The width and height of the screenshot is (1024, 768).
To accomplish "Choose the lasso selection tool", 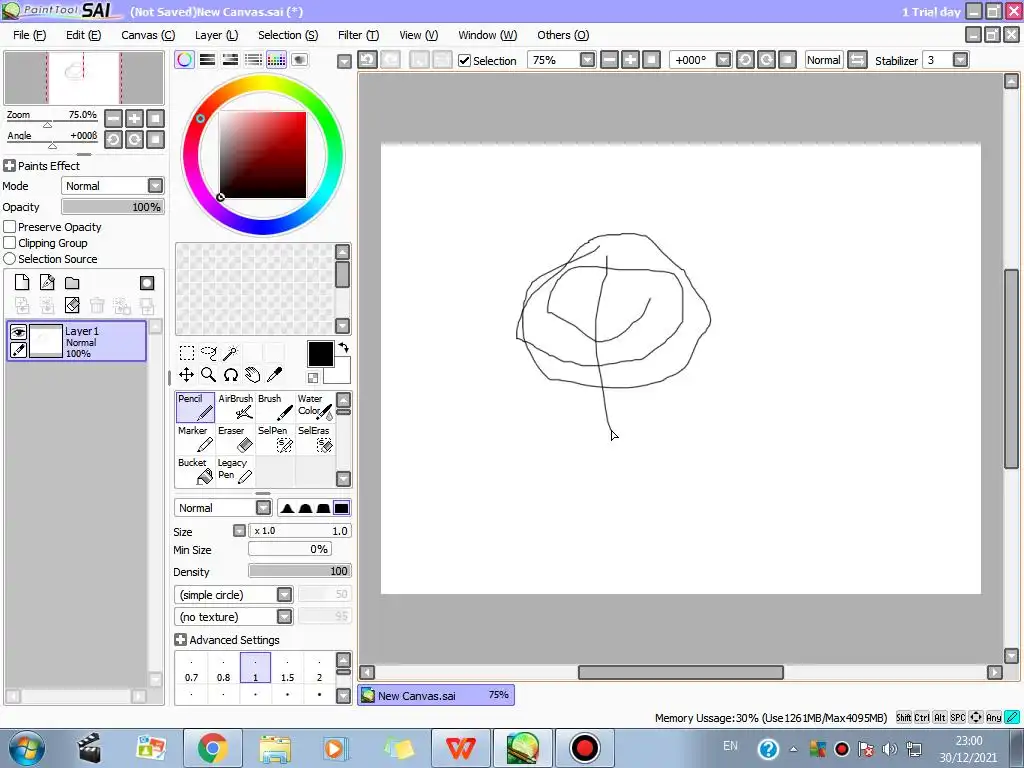I will (209, 353).
